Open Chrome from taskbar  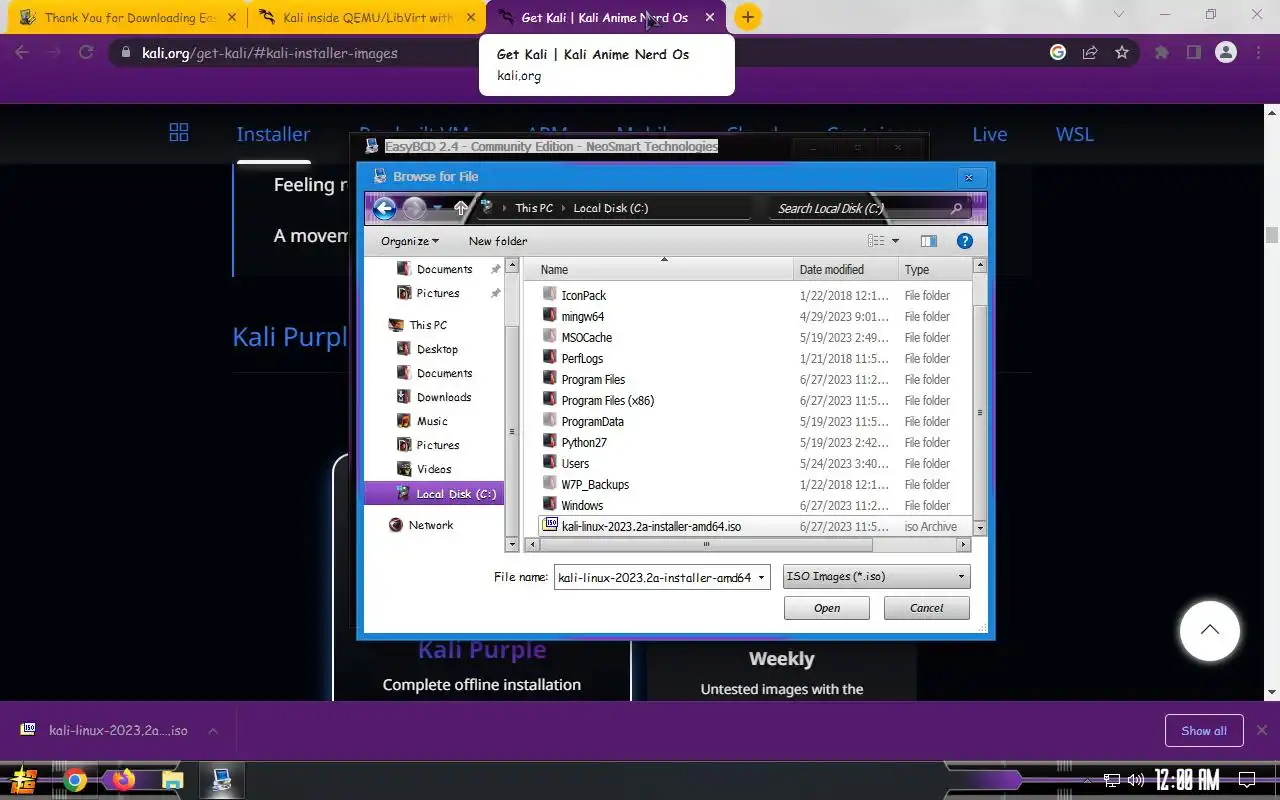[x=75, y=780]
